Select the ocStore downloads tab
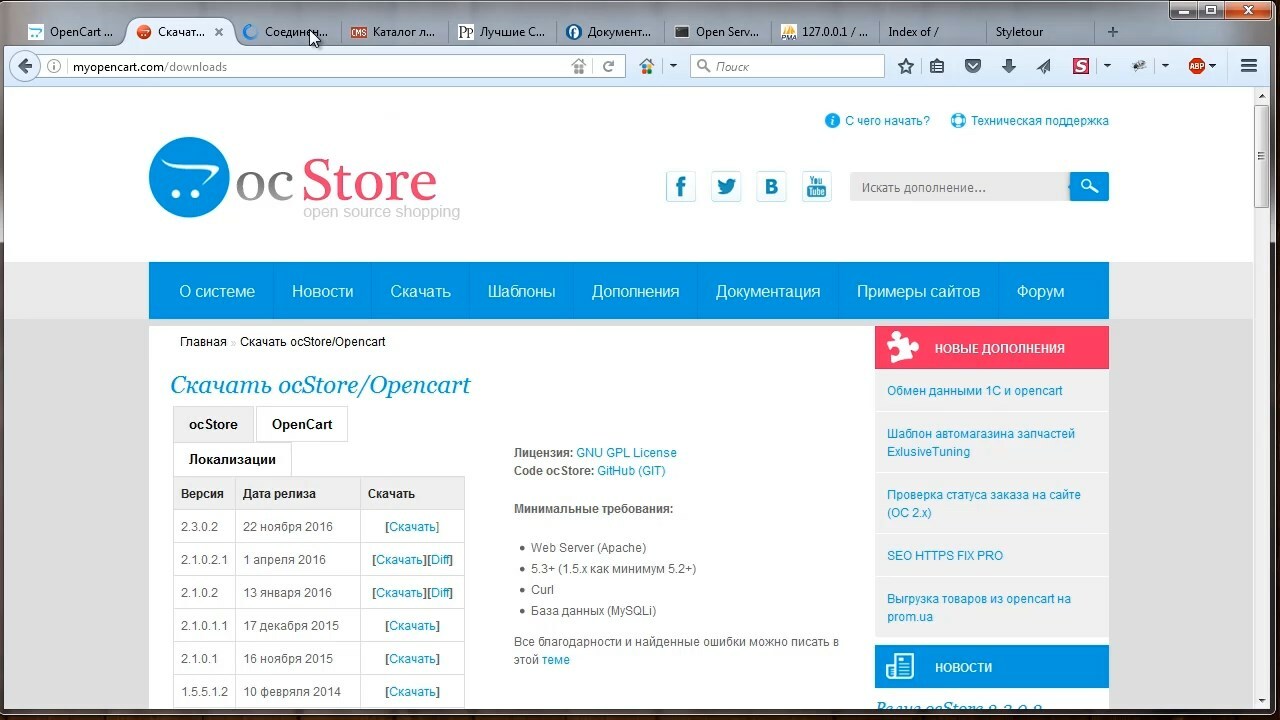Viewport: 1280px width, 720px height. [x=213, y=424]
